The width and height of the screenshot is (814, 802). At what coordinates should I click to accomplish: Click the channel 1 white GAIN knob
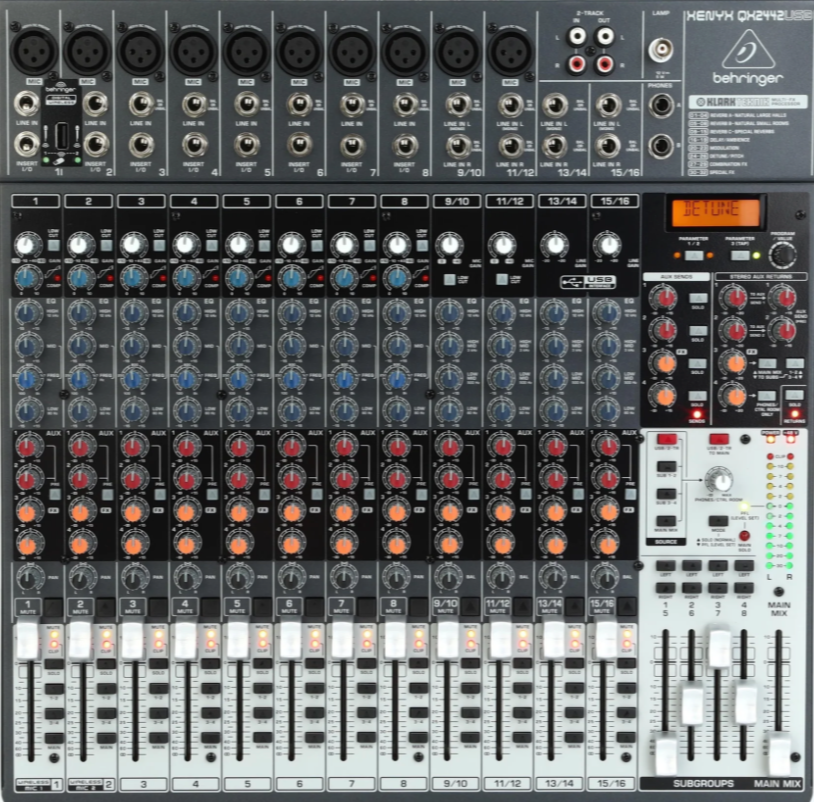28,244
